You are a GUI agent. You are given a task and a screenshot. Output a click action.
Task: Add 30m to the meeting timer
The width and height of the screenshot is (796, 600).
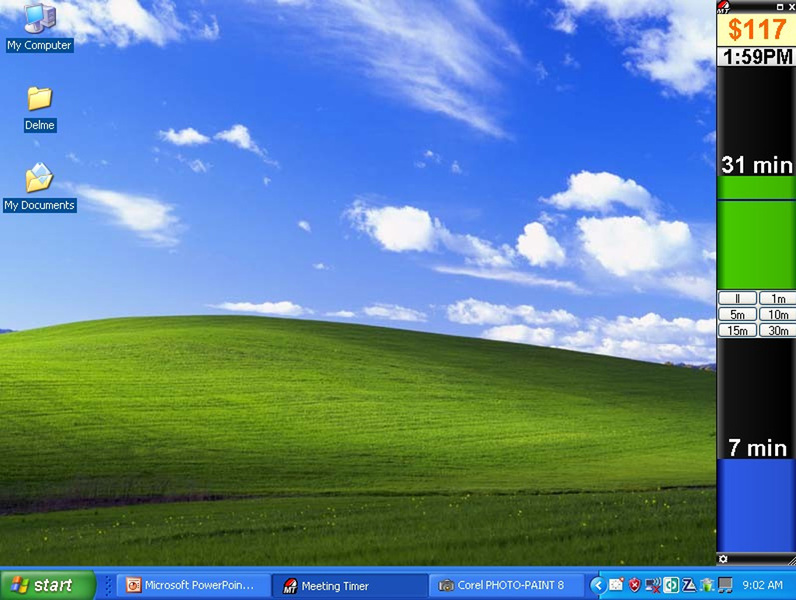777,330
